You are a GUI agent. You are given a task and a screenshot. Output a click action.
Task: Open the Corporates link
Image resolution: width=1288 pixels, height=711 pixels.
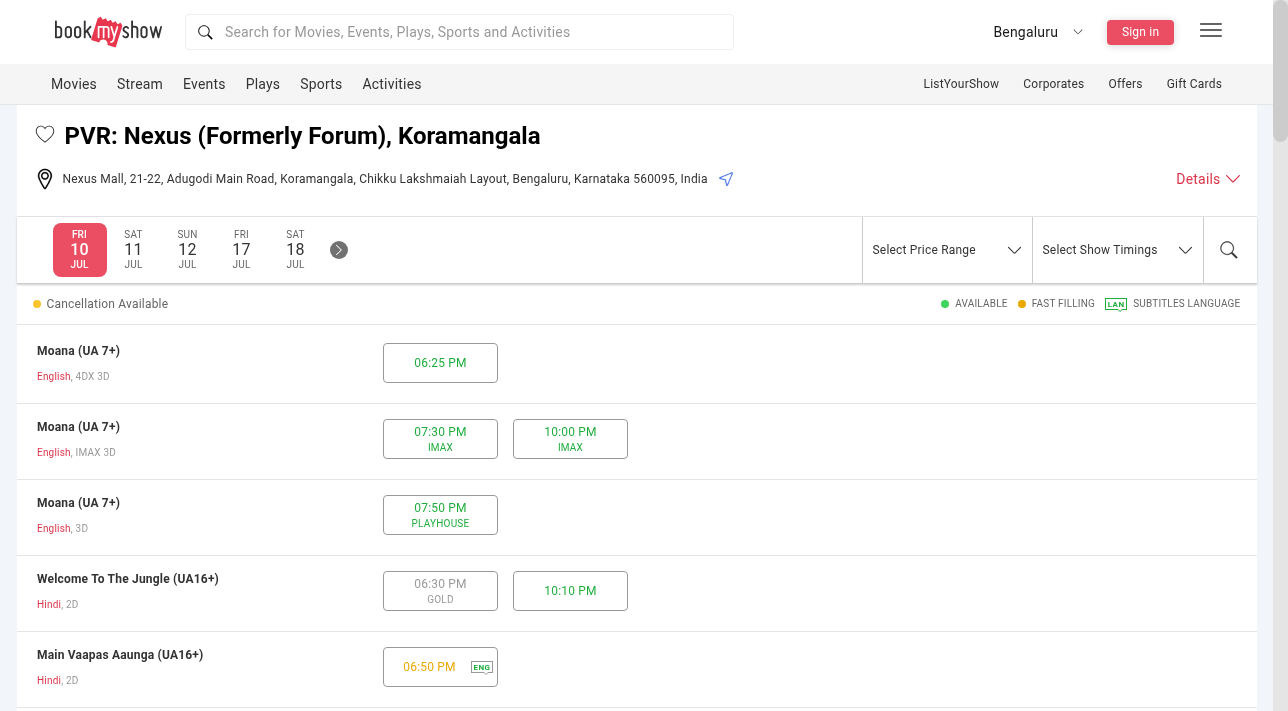click(x=1053, y=84)
